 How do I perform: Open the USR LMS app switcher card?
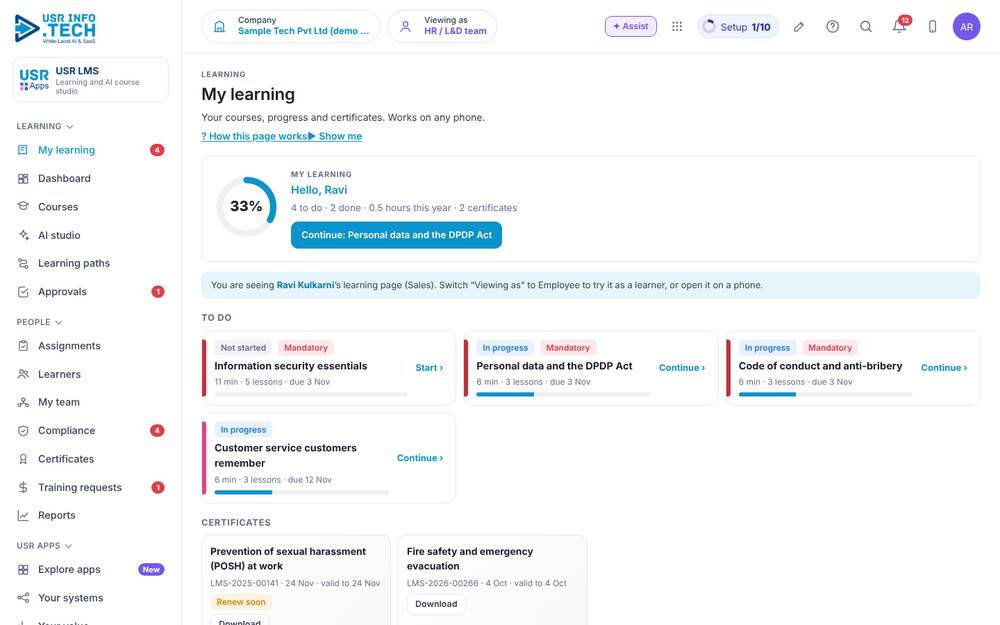click(91, 80)
